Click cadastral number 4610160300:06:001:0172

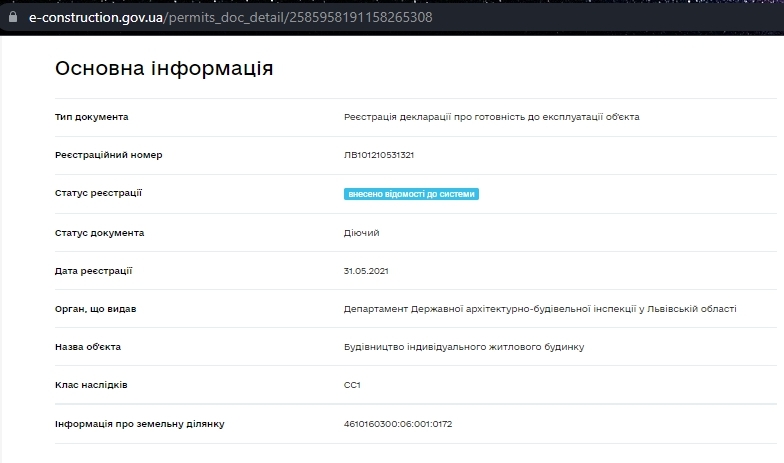[x=398, y=424]
